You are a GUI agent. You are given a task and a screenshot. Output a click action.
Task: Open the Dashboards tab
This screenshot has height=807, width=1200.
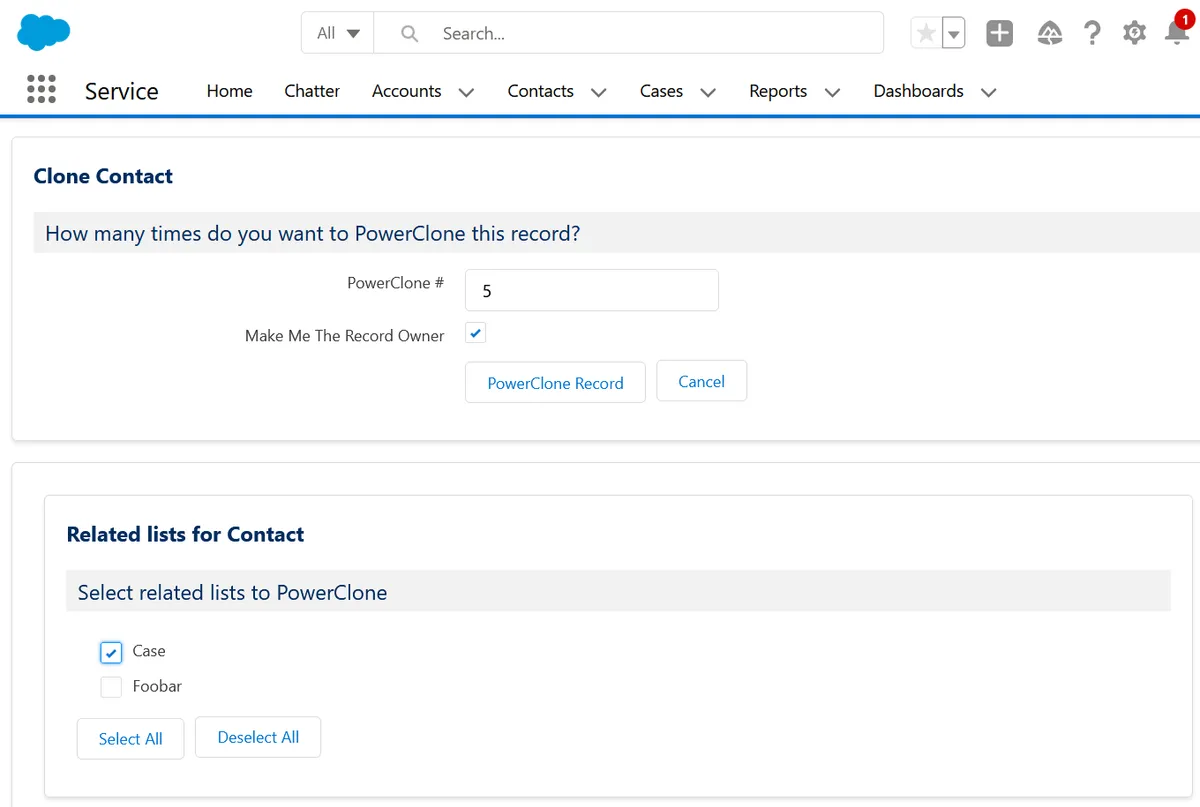[x=918, y=91]
